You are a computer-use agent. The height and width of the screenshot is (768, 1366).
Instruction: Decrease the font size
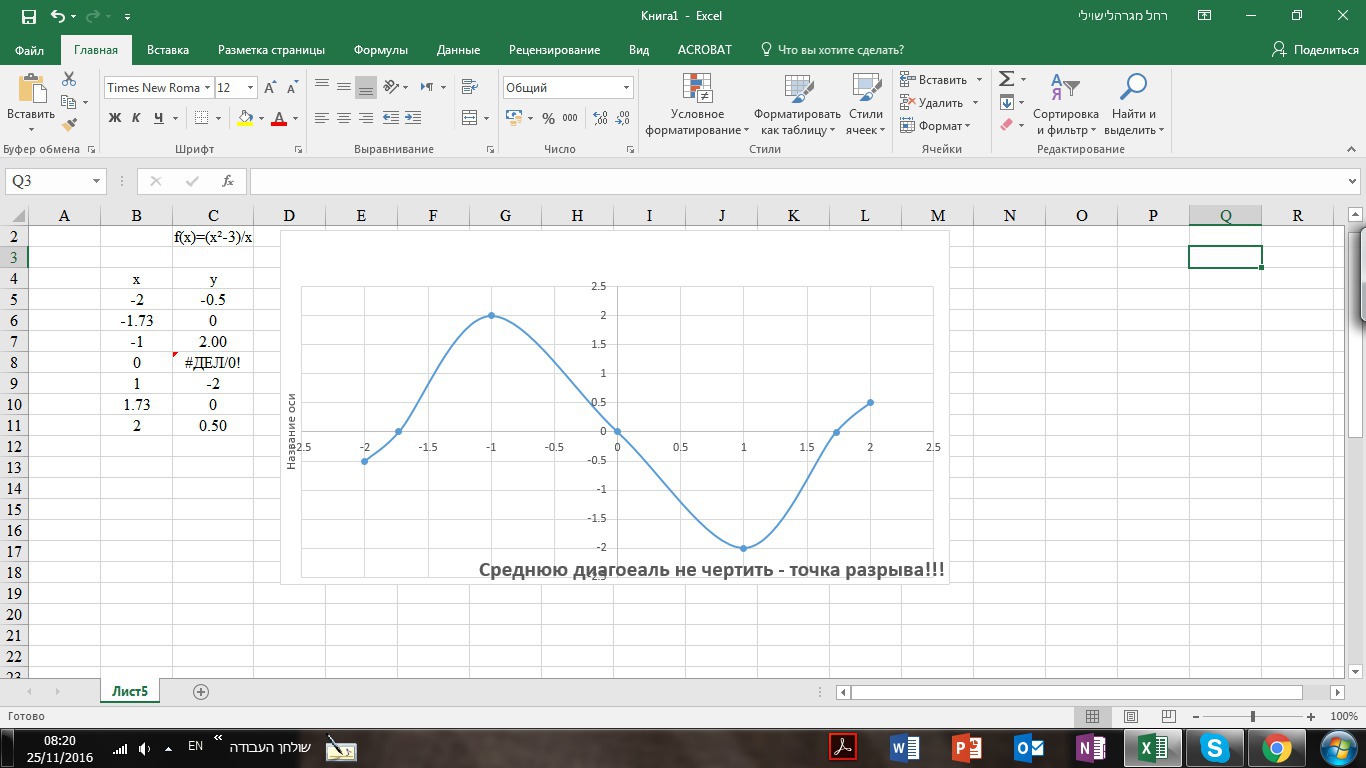click(x=292, y=88)
